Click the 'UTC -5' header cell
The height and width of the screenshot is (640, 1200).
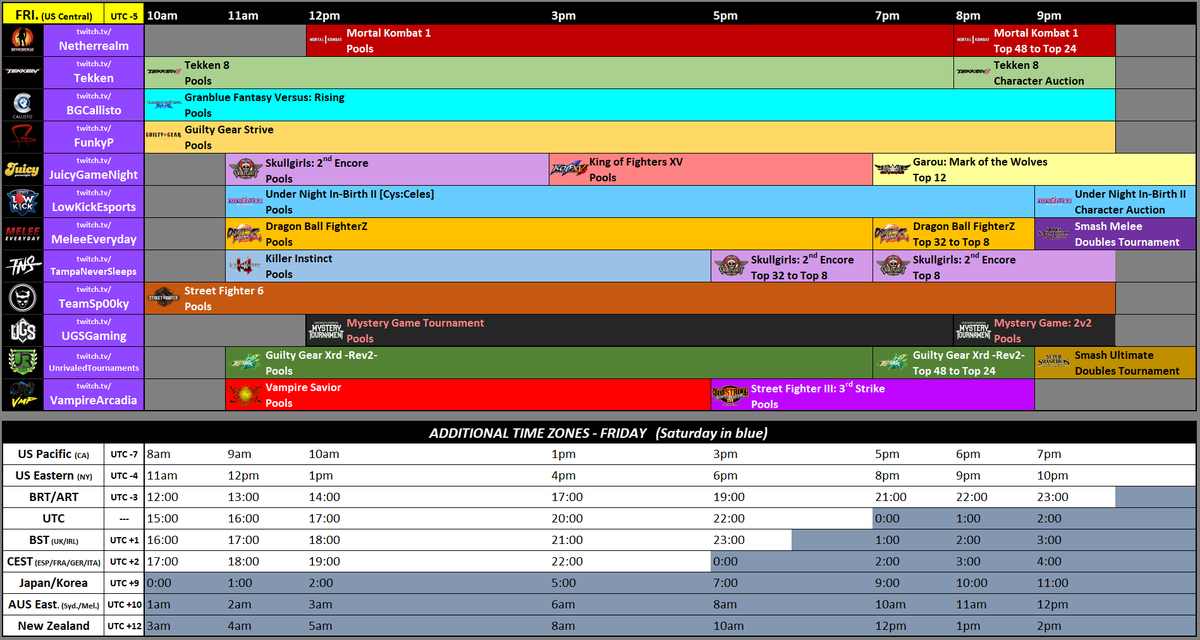tap(123, 15)
